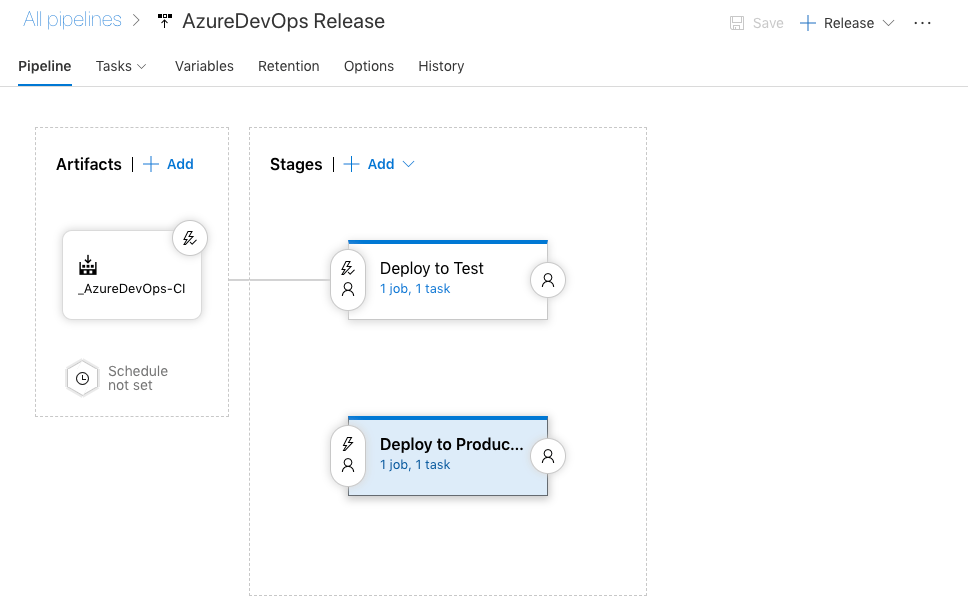Open pre-deployment conditions for Deploy to Test
The image size is (968, 610).
(x=348, y=279)
